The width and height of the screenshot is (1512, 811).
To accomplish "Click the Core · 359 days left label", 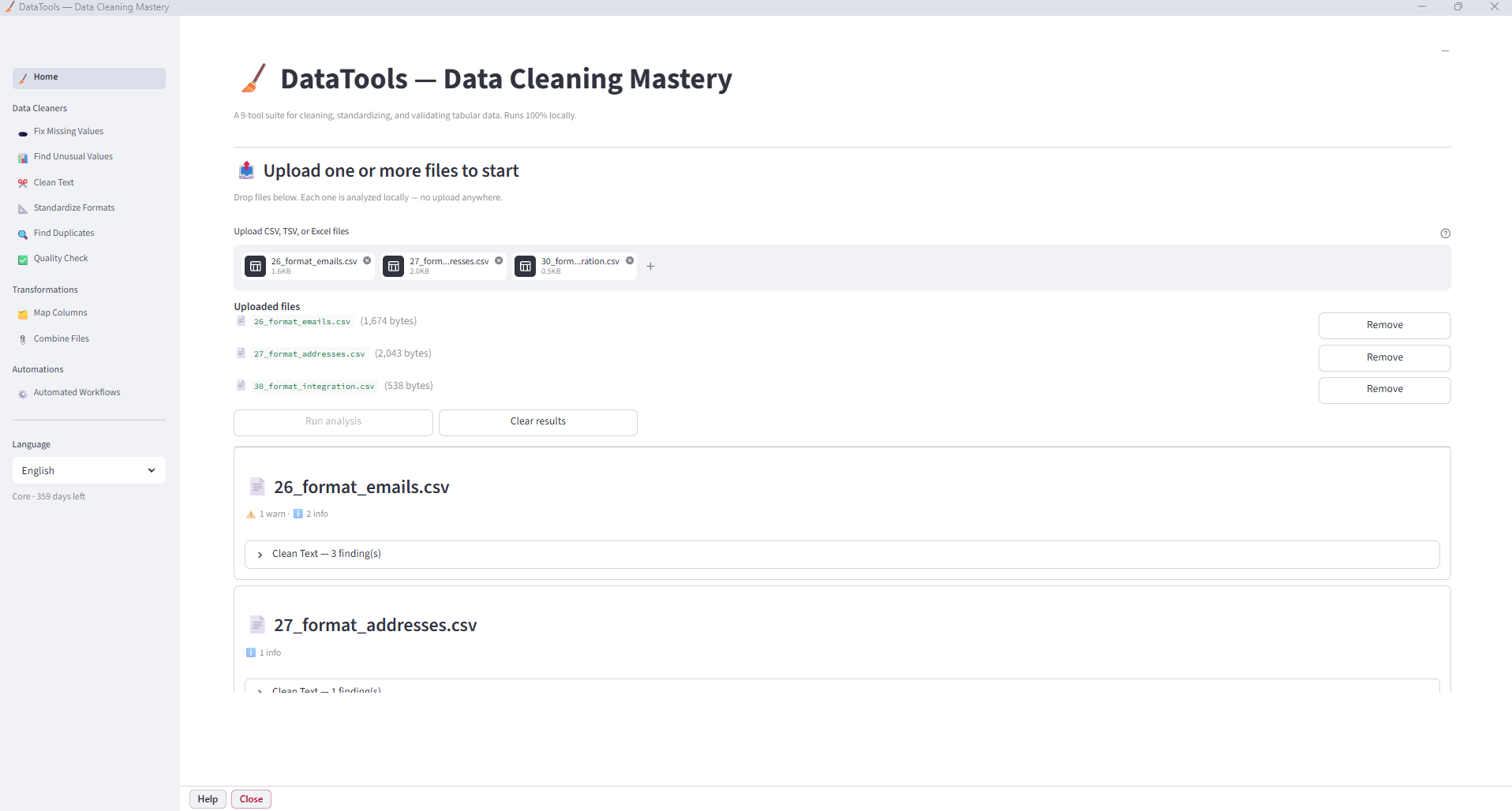I will point(49,497).
